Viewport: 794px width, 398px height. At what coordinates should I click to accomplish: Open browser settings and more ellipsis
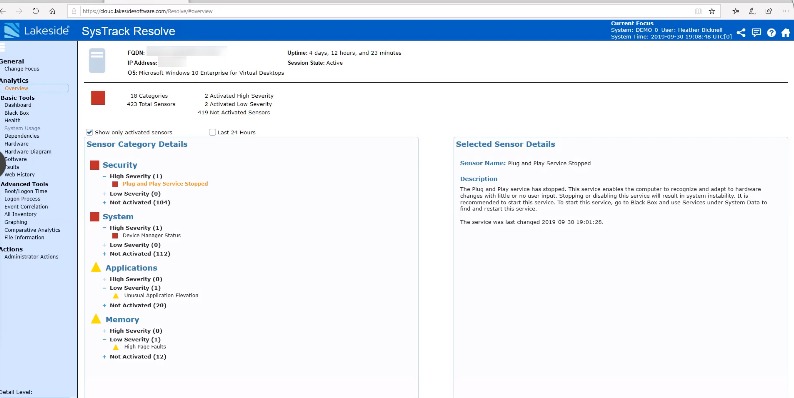click(786, 11)
